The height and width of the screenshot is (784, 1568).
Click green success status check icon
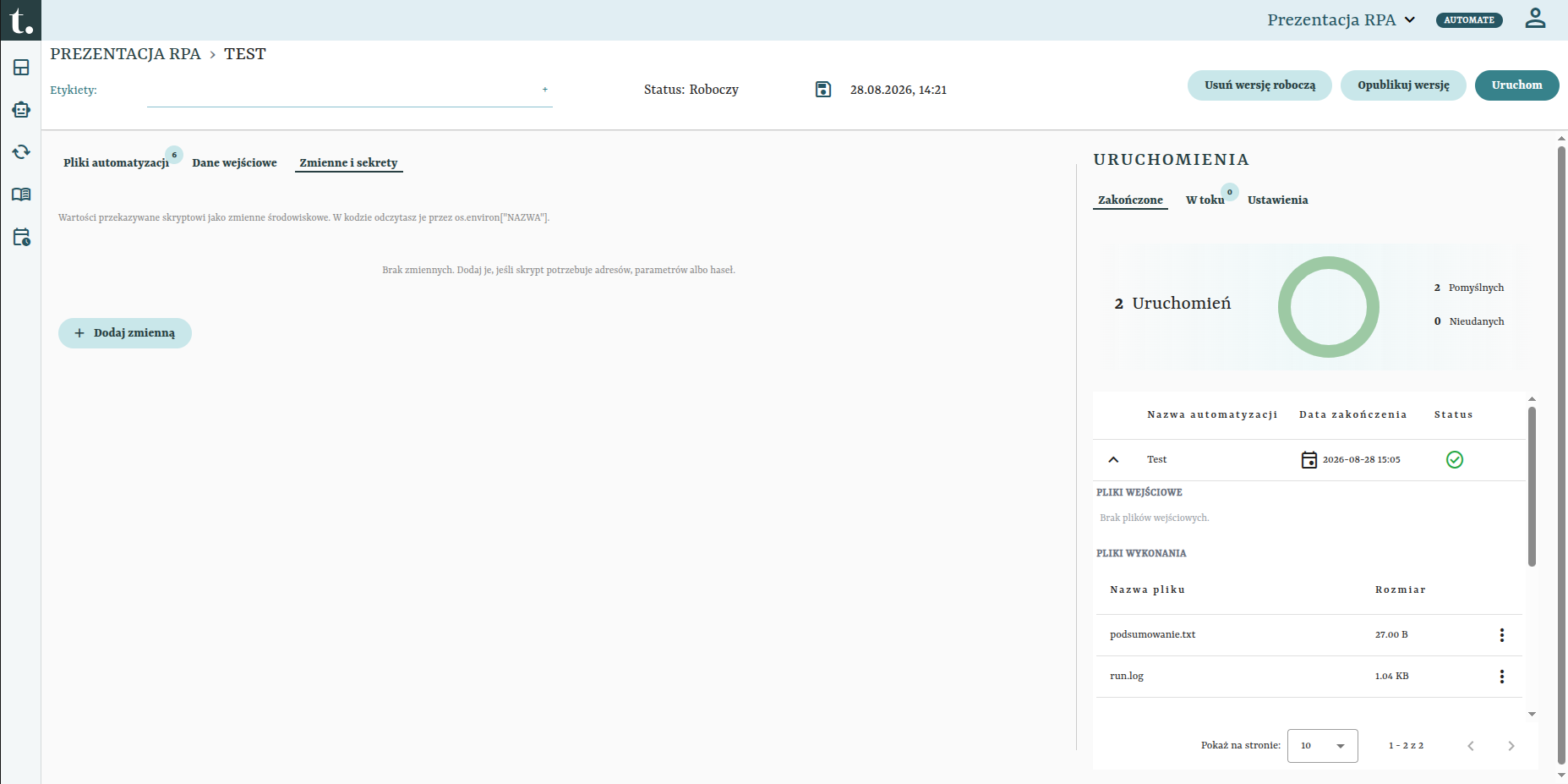pos(1455,459)
